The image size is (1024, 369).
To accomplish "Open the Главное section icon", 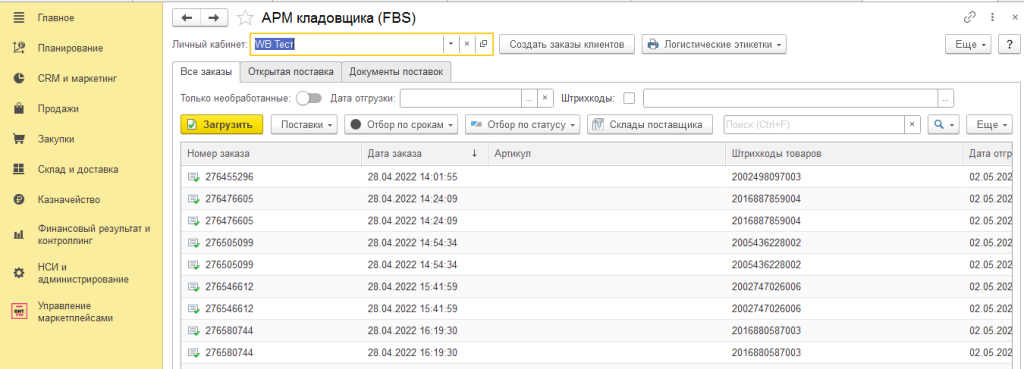I will [19, 18].
